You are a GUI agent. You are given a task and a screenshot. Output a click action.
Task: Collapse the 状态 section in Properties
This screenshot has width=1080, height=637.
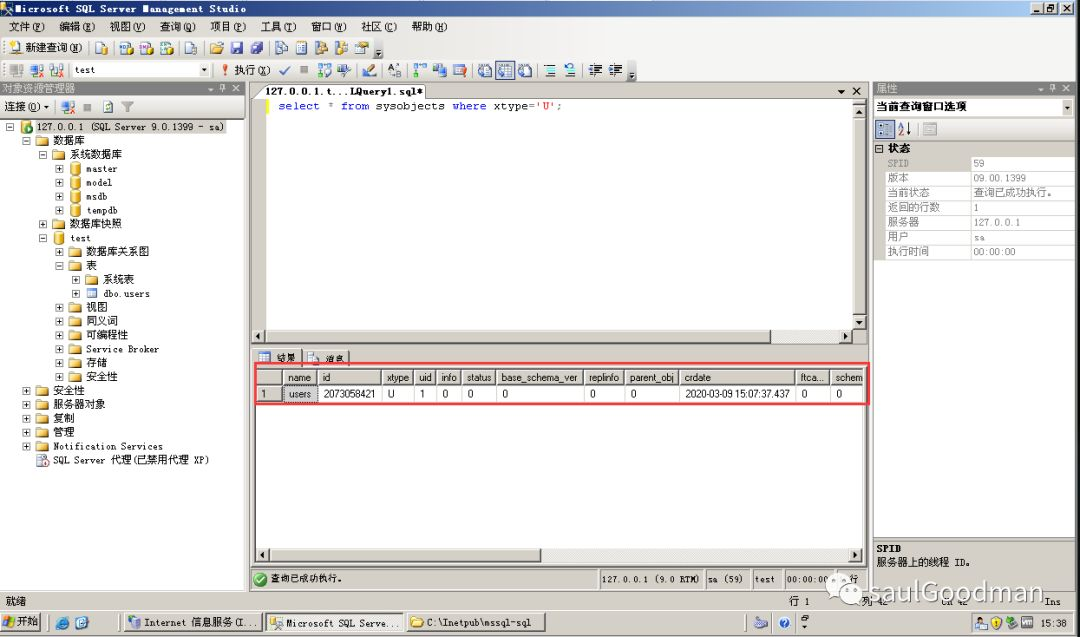pos(880,148)
